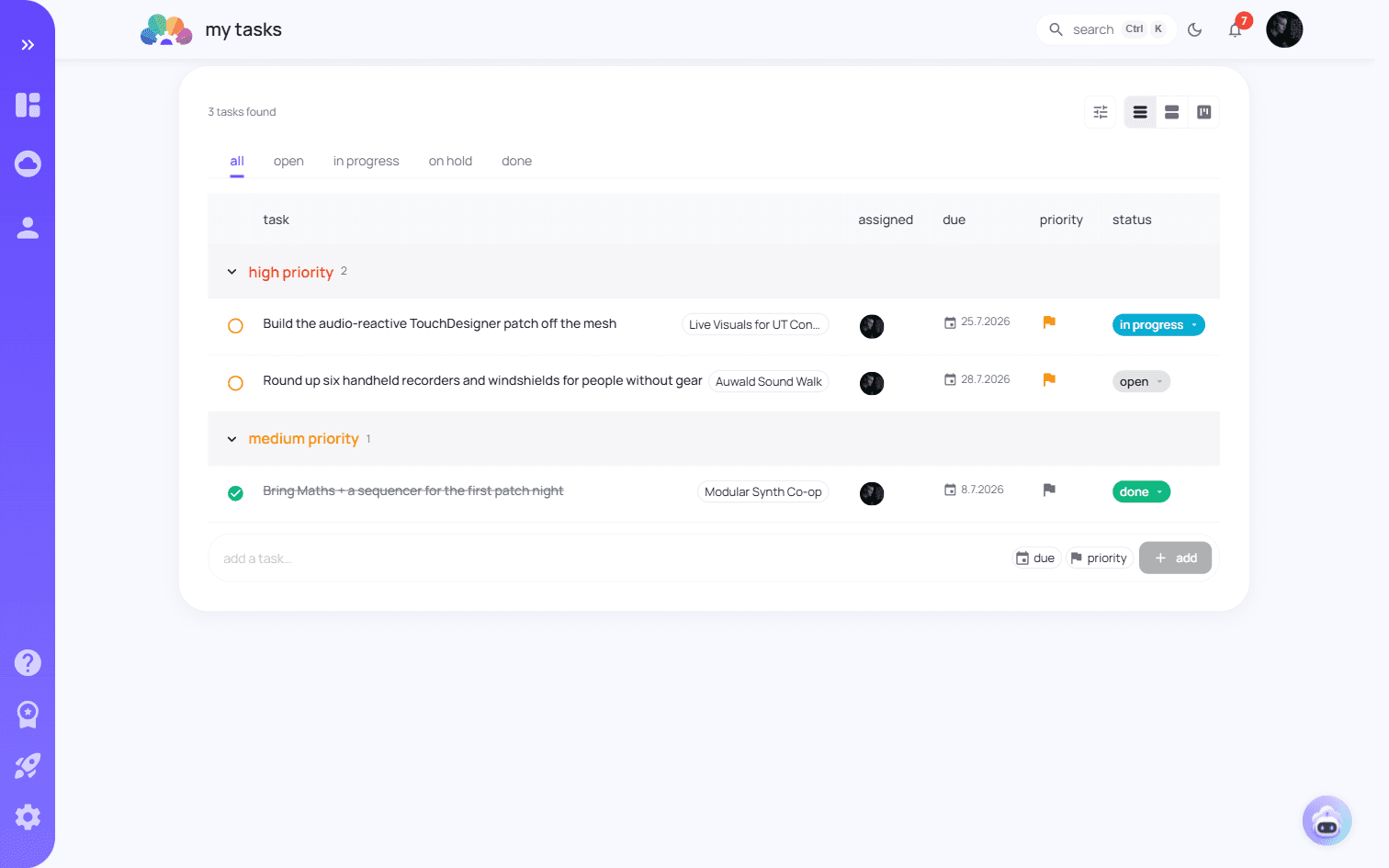Open the done status dropdown

[x=1141, y=492]
